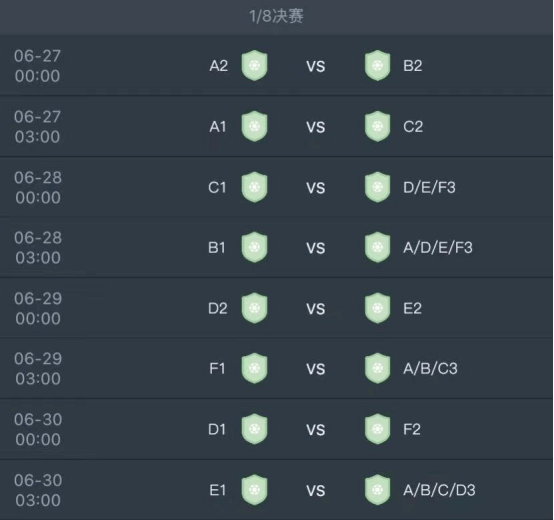The image size is (554, 520).
Task: Click the A2 team shield badge
Action: (254, 65)
